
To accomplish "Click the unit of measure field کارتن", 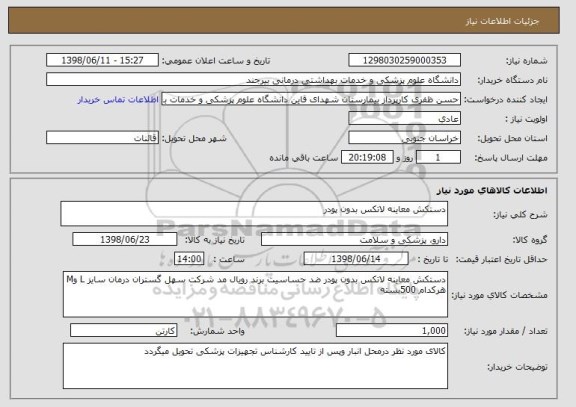I will [x=124, y=331].
